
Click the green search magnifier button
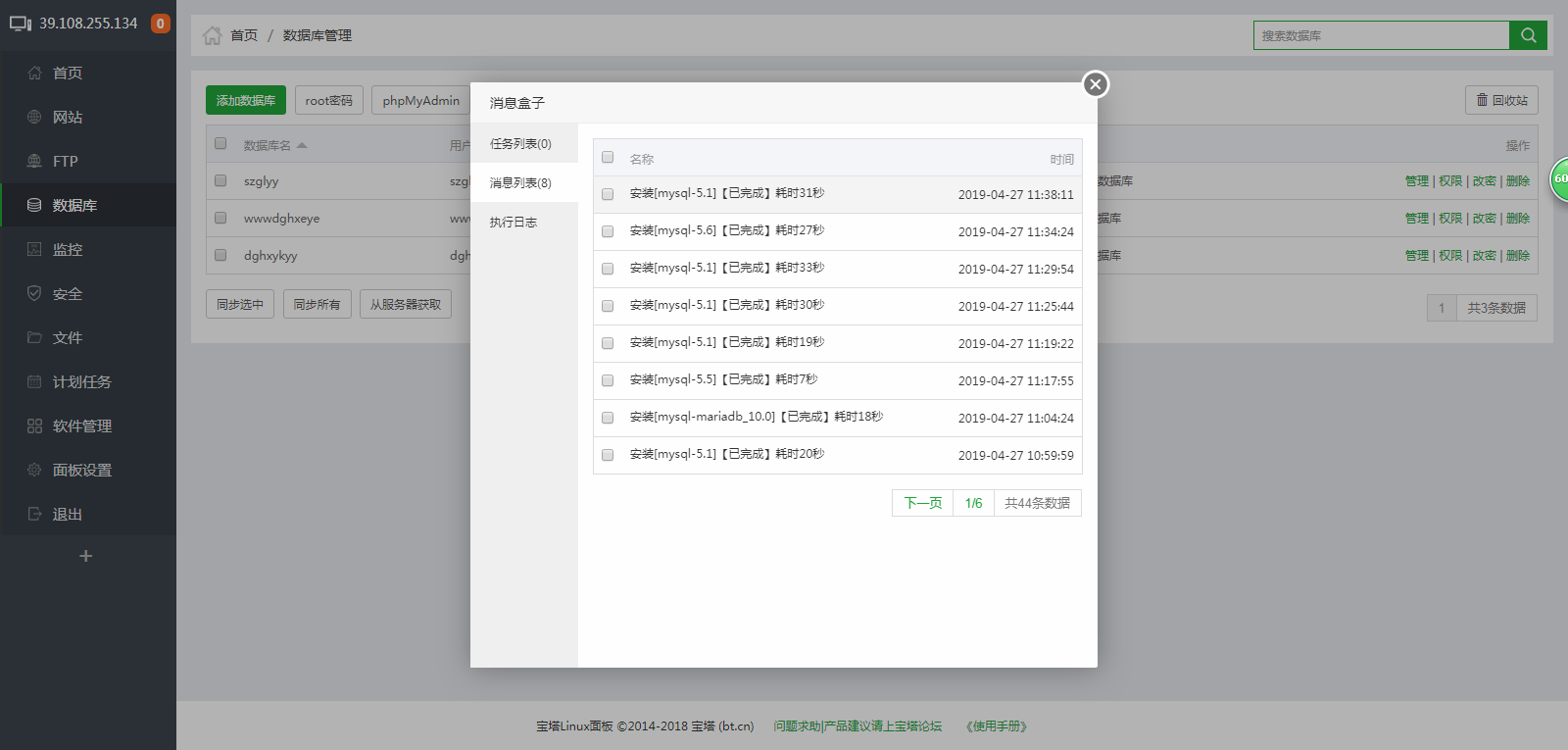click(1528, 35)
